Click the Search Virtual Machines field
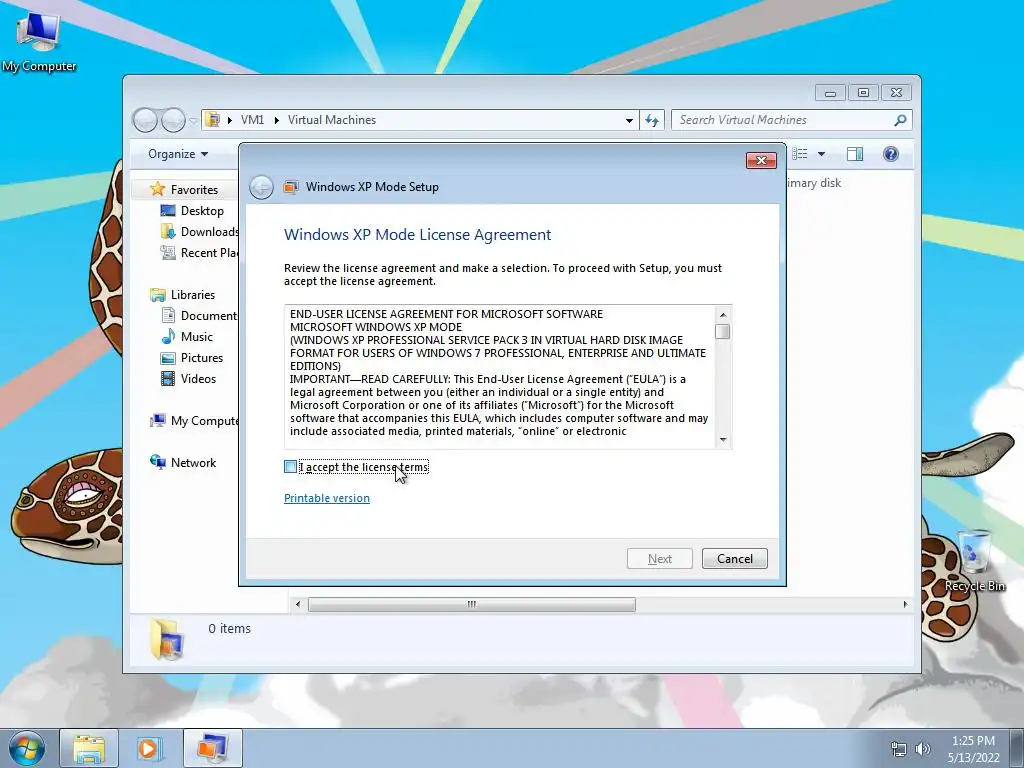Screen dimensions: 1024x768 [x=784, y=120]
